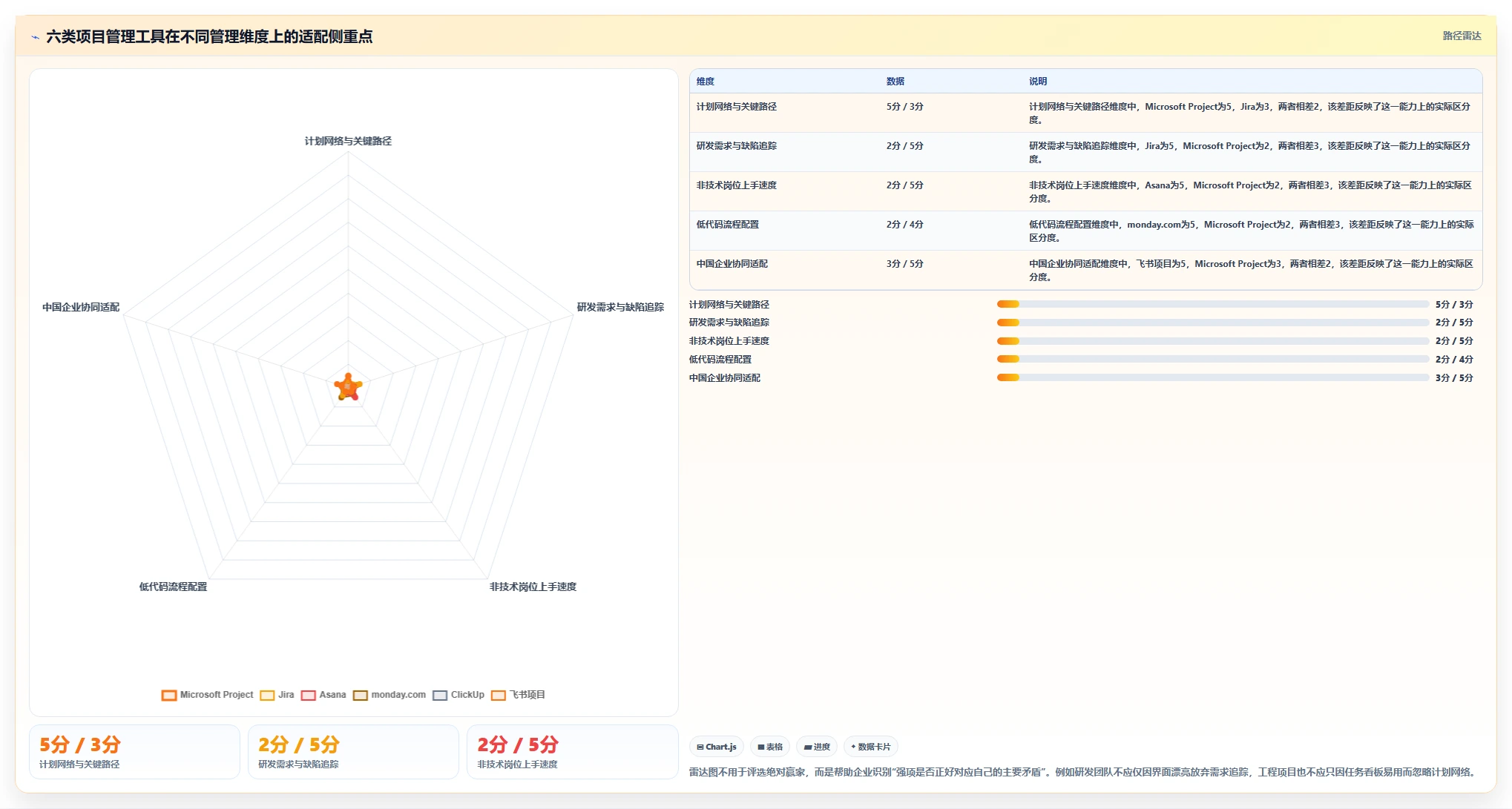The image size is (1512, 809).
Task: Select table cell 非技术岗位上手速度
Action: [737, 185]
